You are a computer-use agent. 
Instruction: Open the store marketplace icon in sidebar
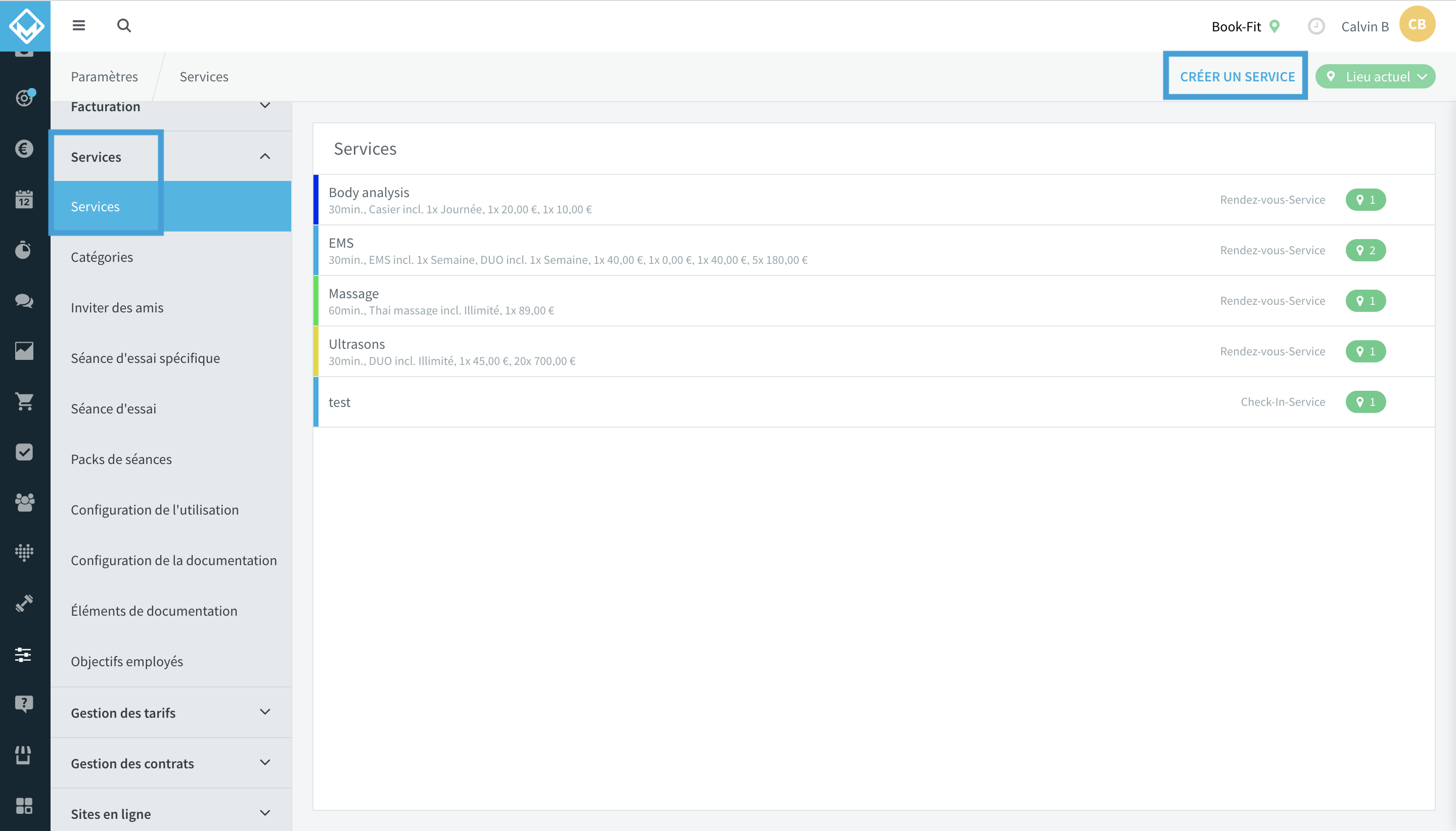point(23,755)
